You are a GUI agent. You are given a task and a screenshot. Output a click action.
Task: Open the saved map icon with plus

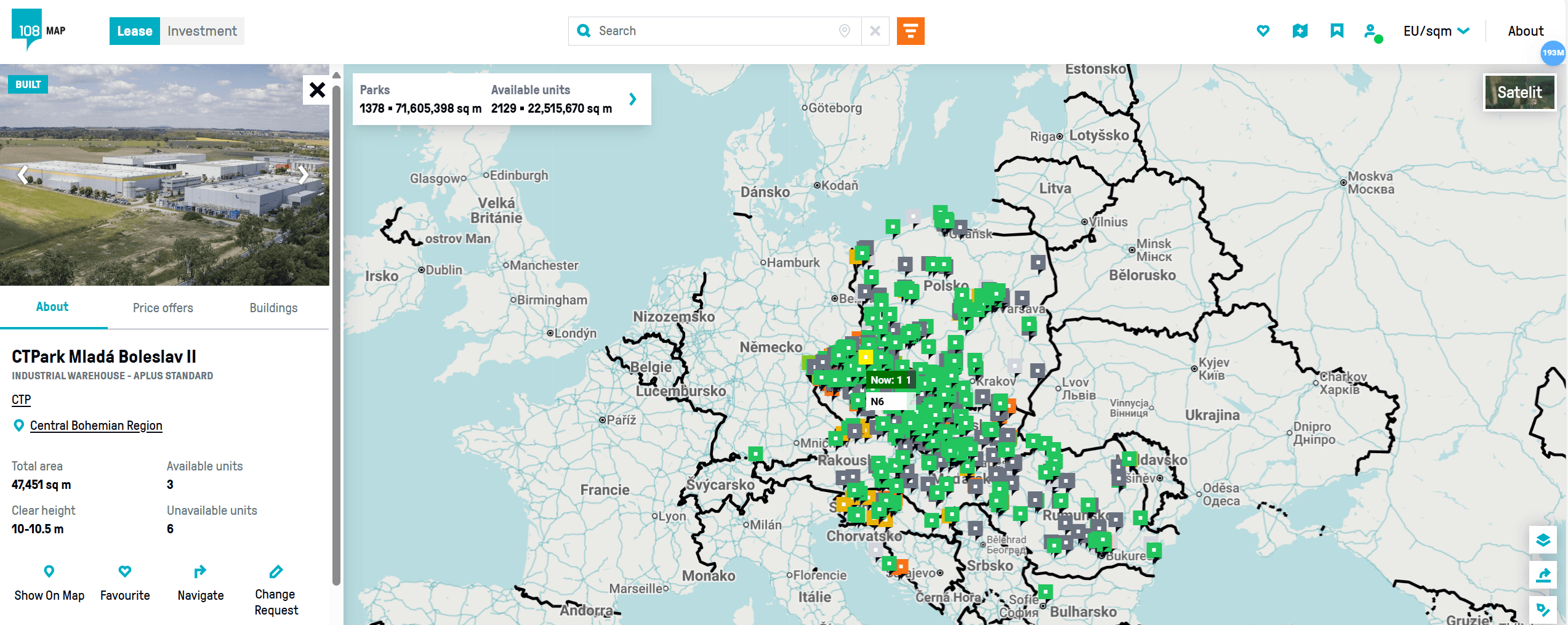(x=1300, y=31)
